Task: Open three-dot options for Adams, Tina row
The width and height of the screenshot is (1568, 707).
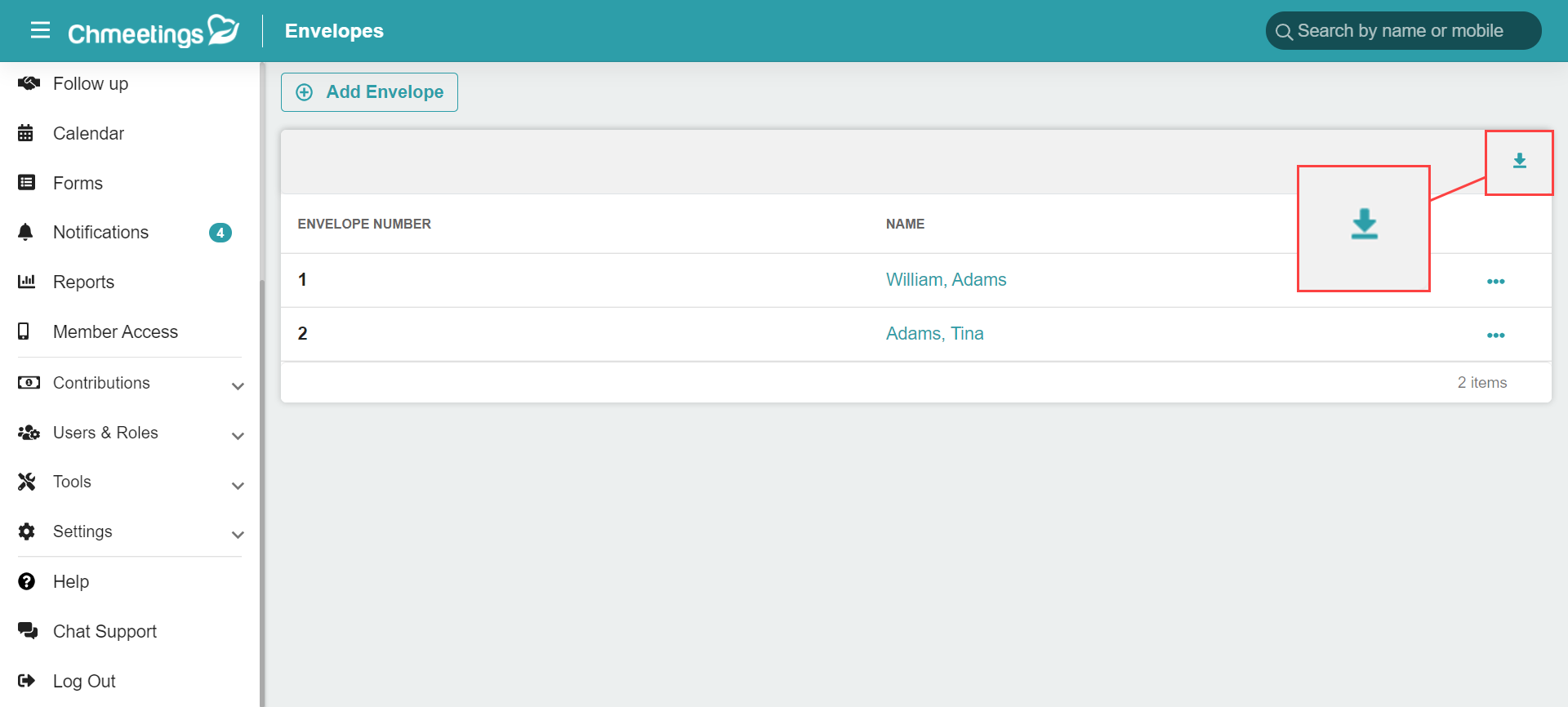Action: [x=1495, y=335]
